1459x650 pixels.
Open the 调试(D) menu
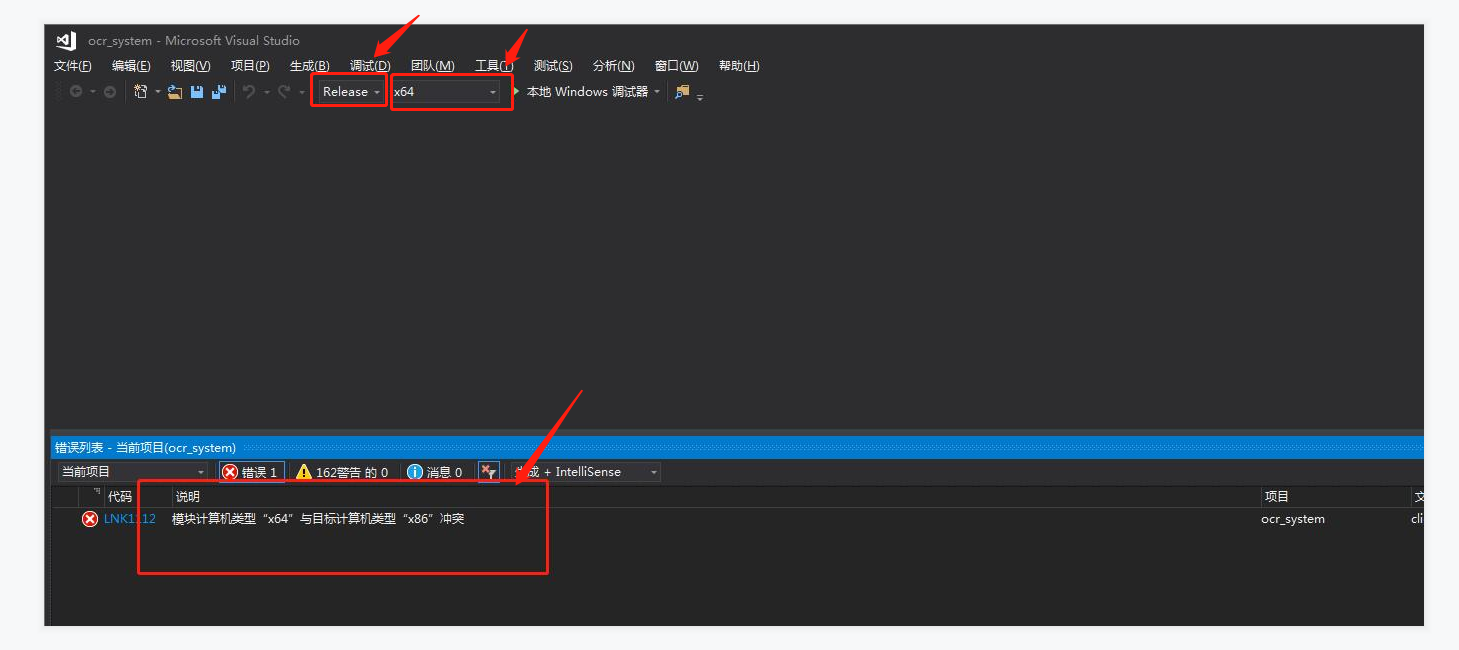[370, 66]
